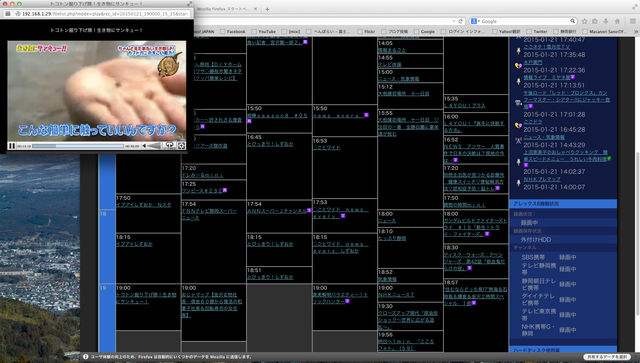The width and height of the screenshot is (640, 363).
Task: Open the Google bookmark in toolbar
Action: click(x=424, y=31)
